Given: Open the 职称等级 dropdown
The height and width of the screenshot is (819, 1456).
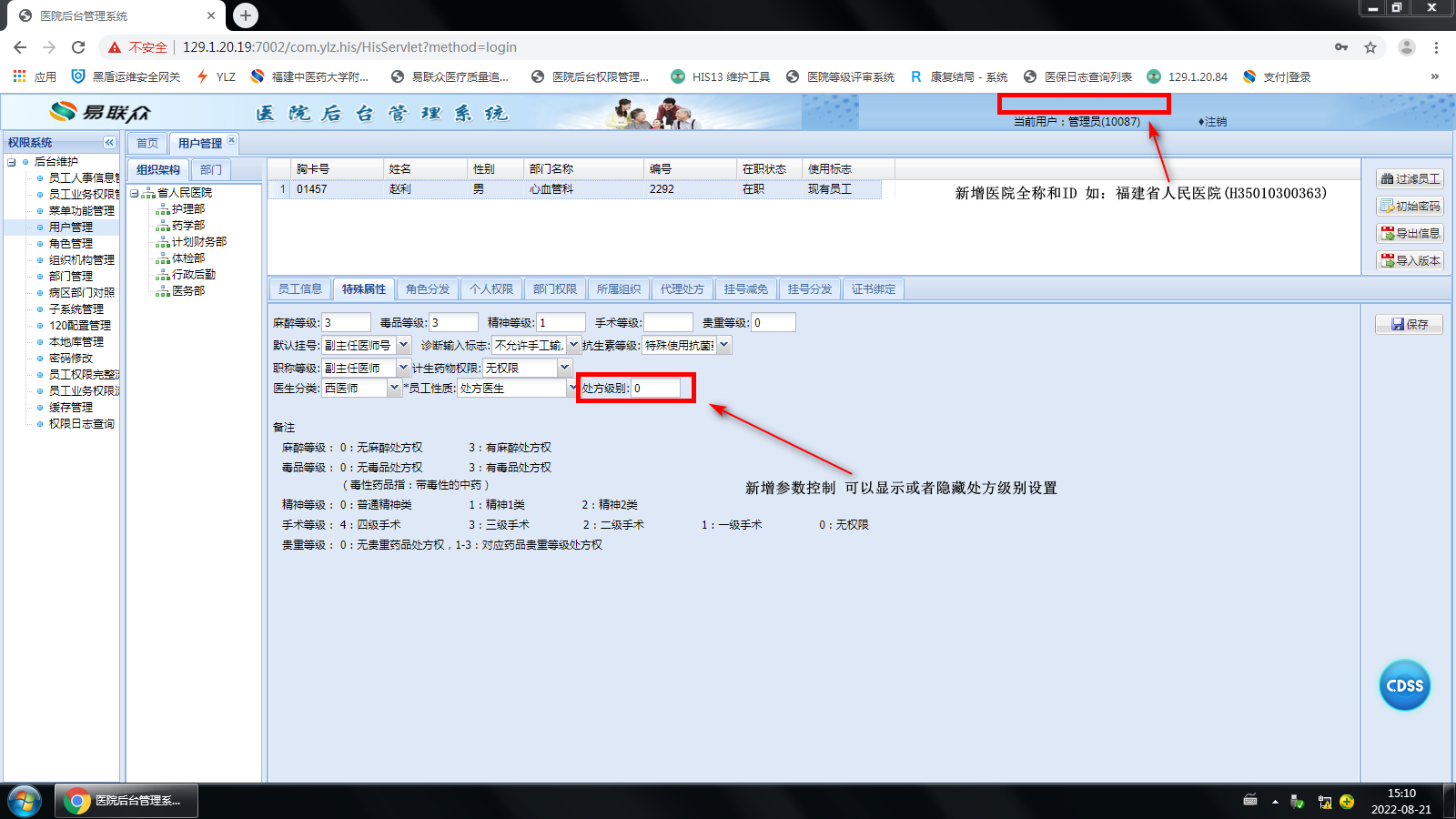Looking at the screenshot, I should (x=403, y=368).
